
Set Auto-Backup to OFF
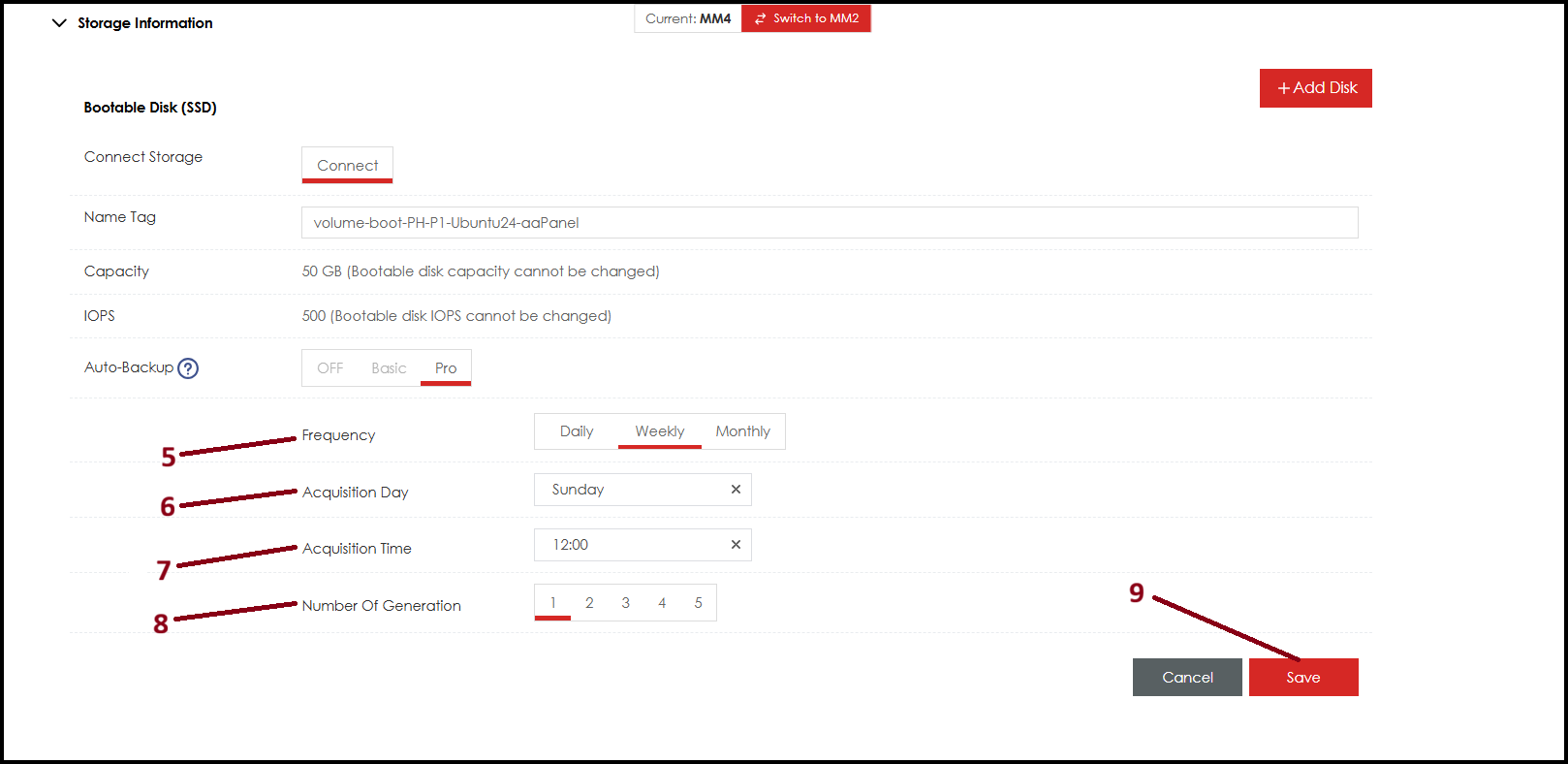(330, 368)
